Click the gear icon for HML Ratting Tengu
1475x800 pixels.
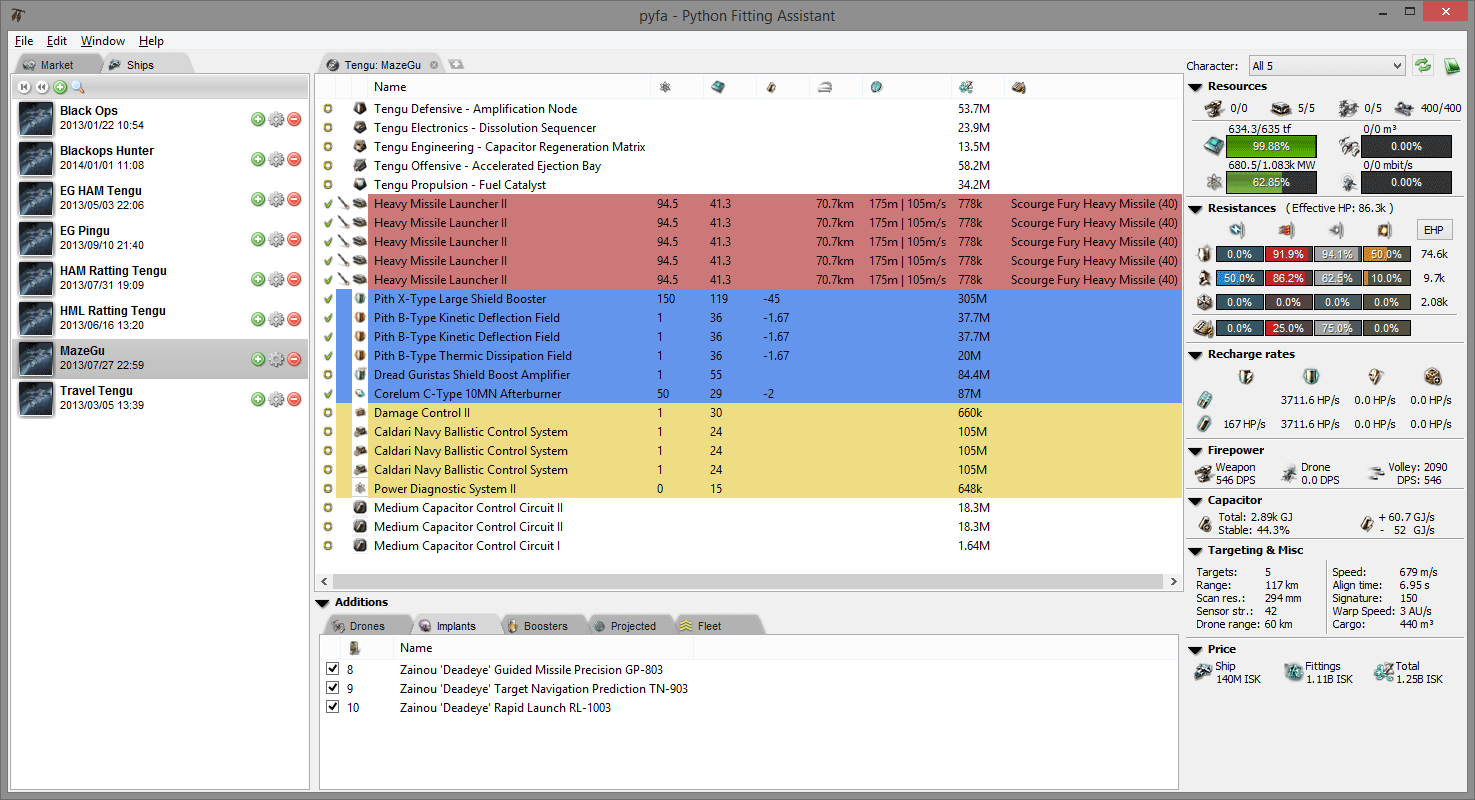tap(276, 319)
